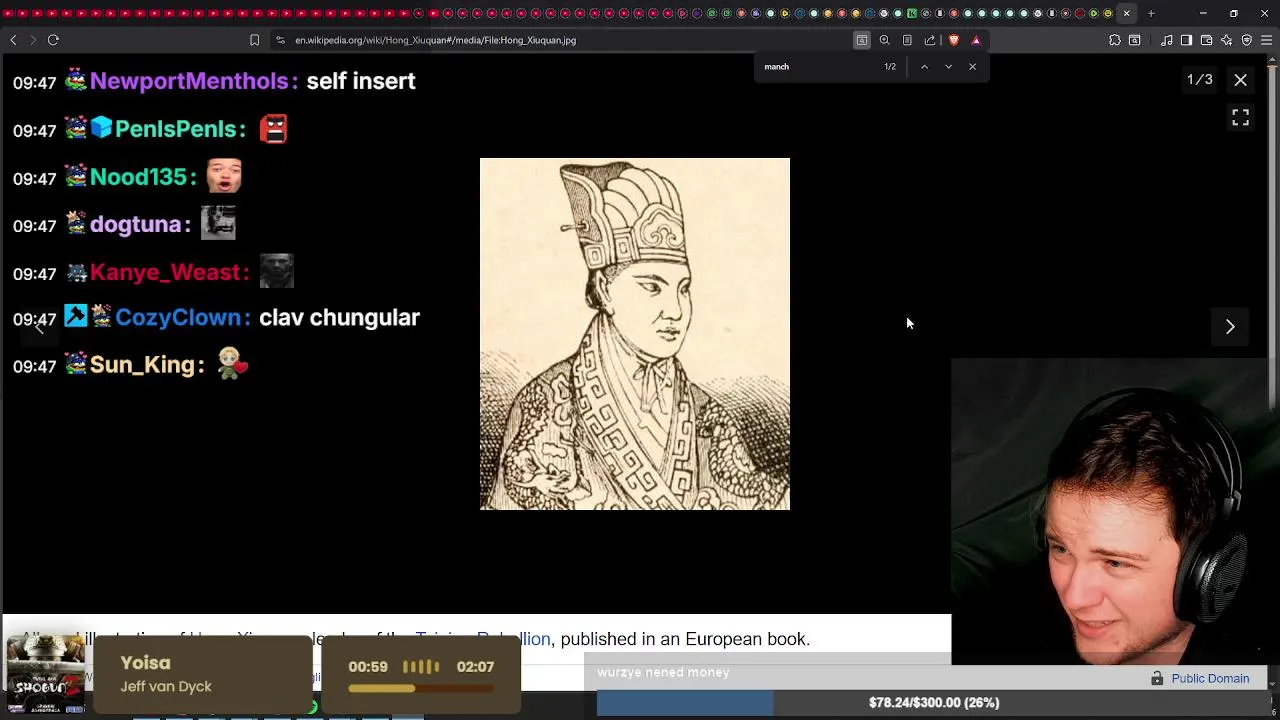Open the playlist music-note icon
This screenshot has height=720, width=1280.
coord(1167,40)
